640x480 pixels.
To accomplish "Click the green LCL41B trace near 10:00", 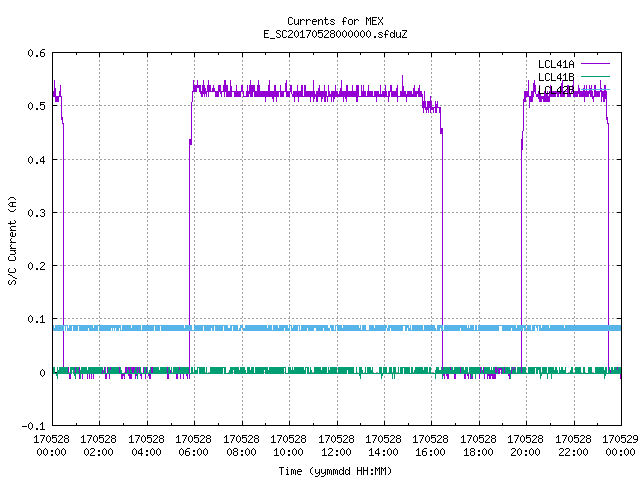I will (x=289, y=371).
